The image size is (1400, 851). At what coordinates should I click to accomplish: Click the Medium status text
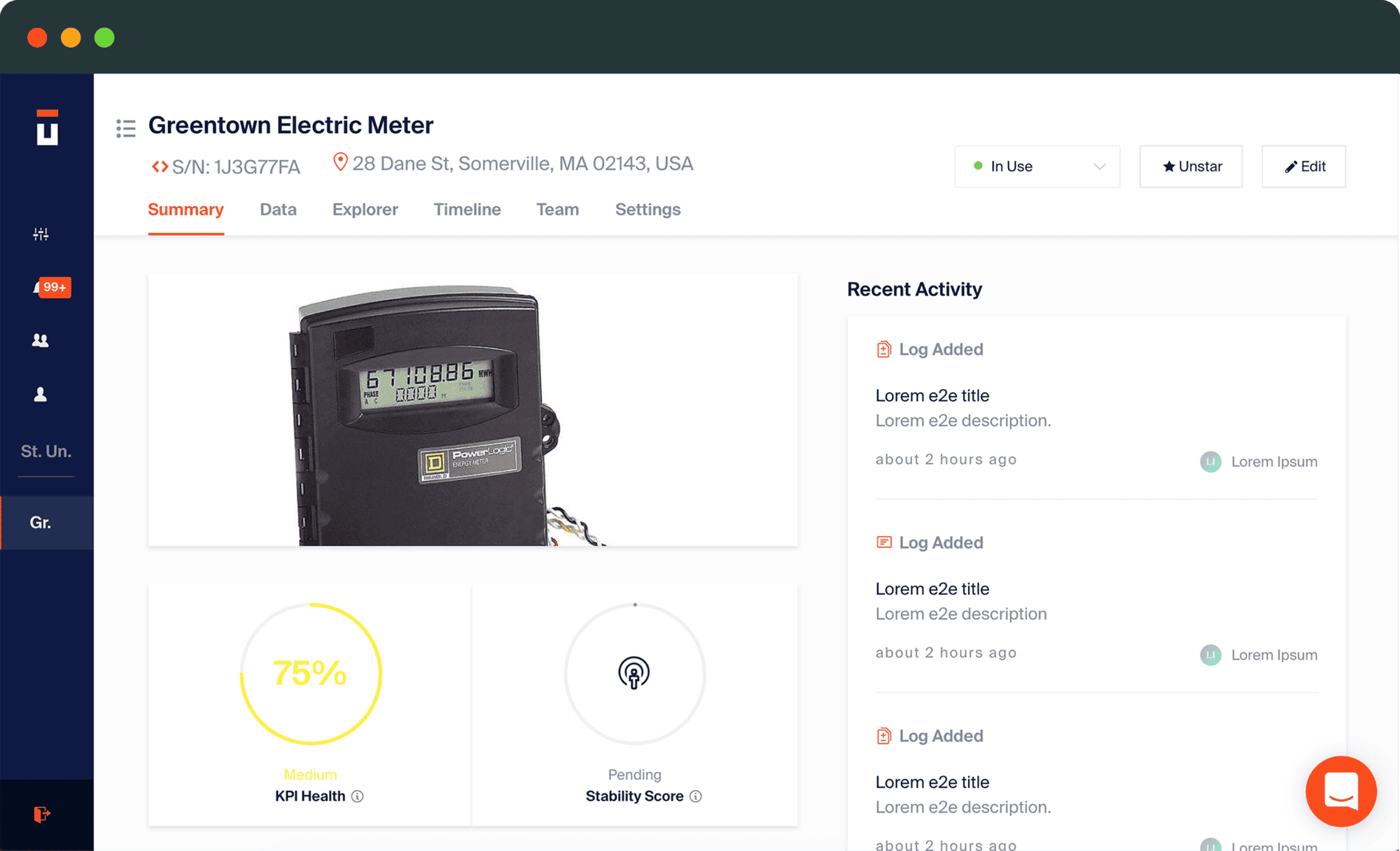point(310,775)
